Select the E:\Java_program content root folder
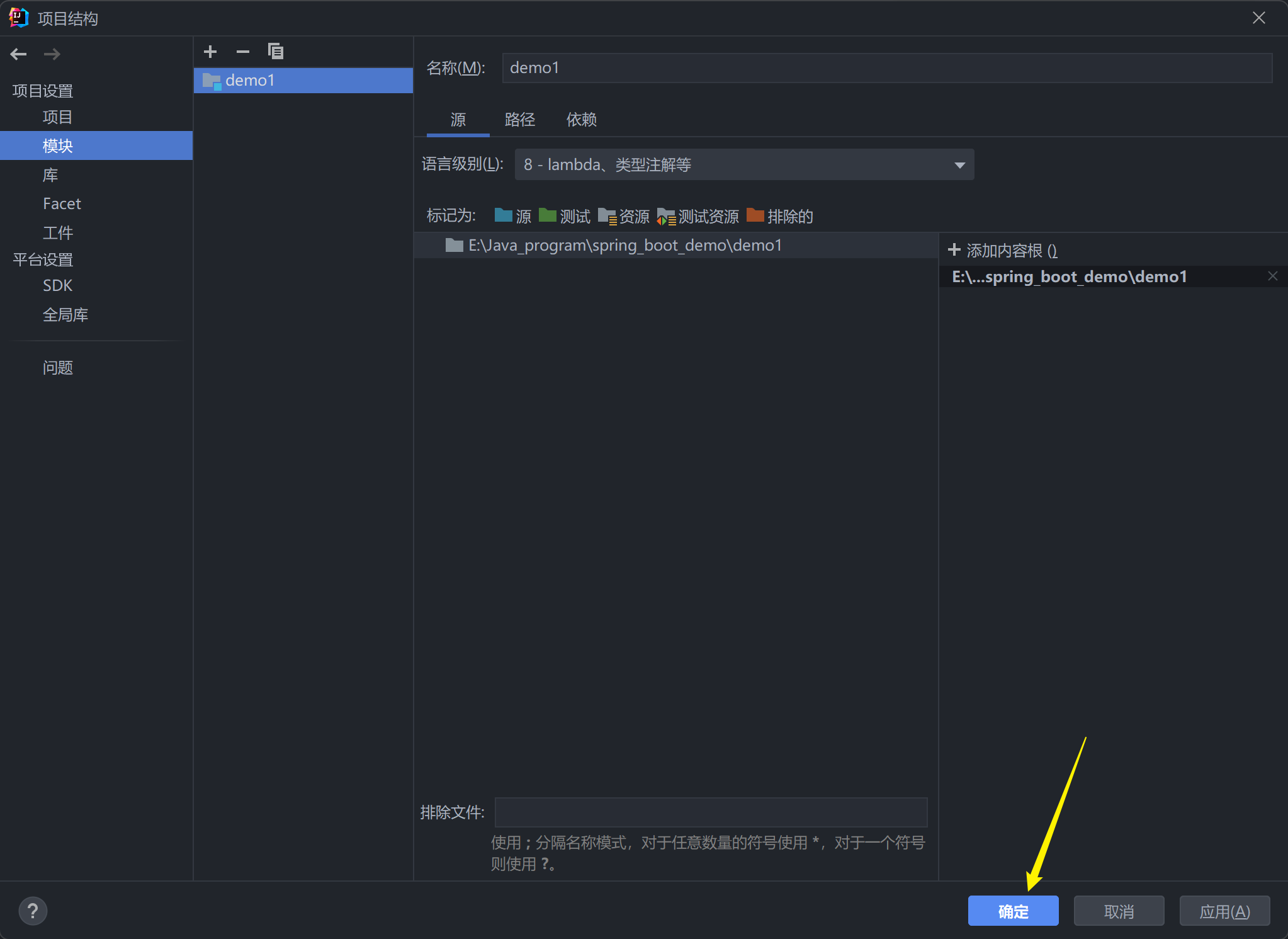The height and width of the screenshot is (939, 1288). point(676,246)
